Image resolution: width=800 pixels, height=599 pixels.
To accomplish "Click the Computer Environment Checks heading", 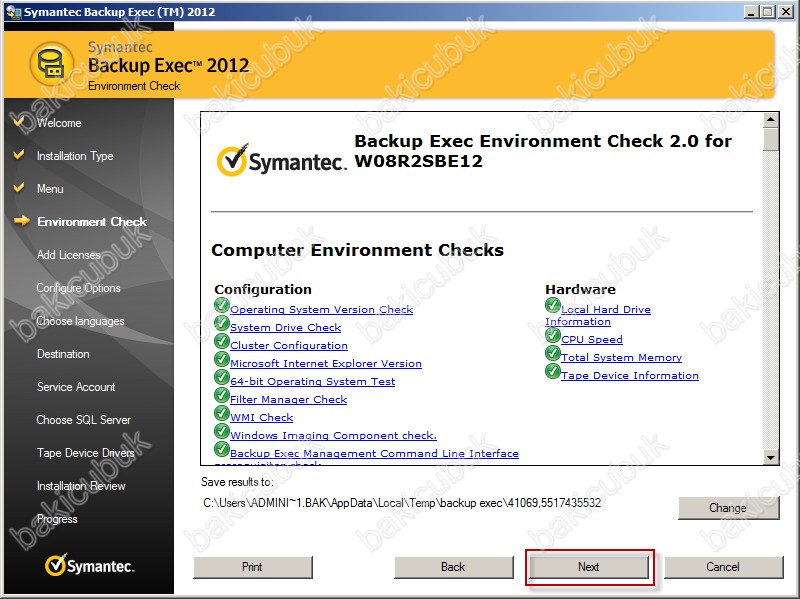I will tap(357, 250).
